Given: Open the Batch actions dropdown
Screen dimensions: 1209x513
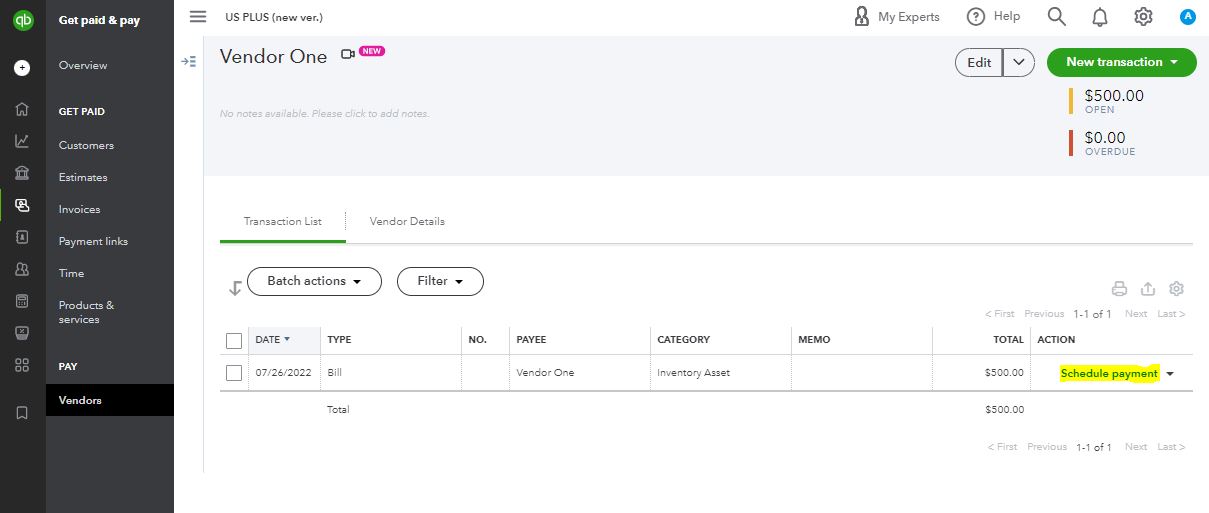Looking at the screenshot, I should (314, 281).
